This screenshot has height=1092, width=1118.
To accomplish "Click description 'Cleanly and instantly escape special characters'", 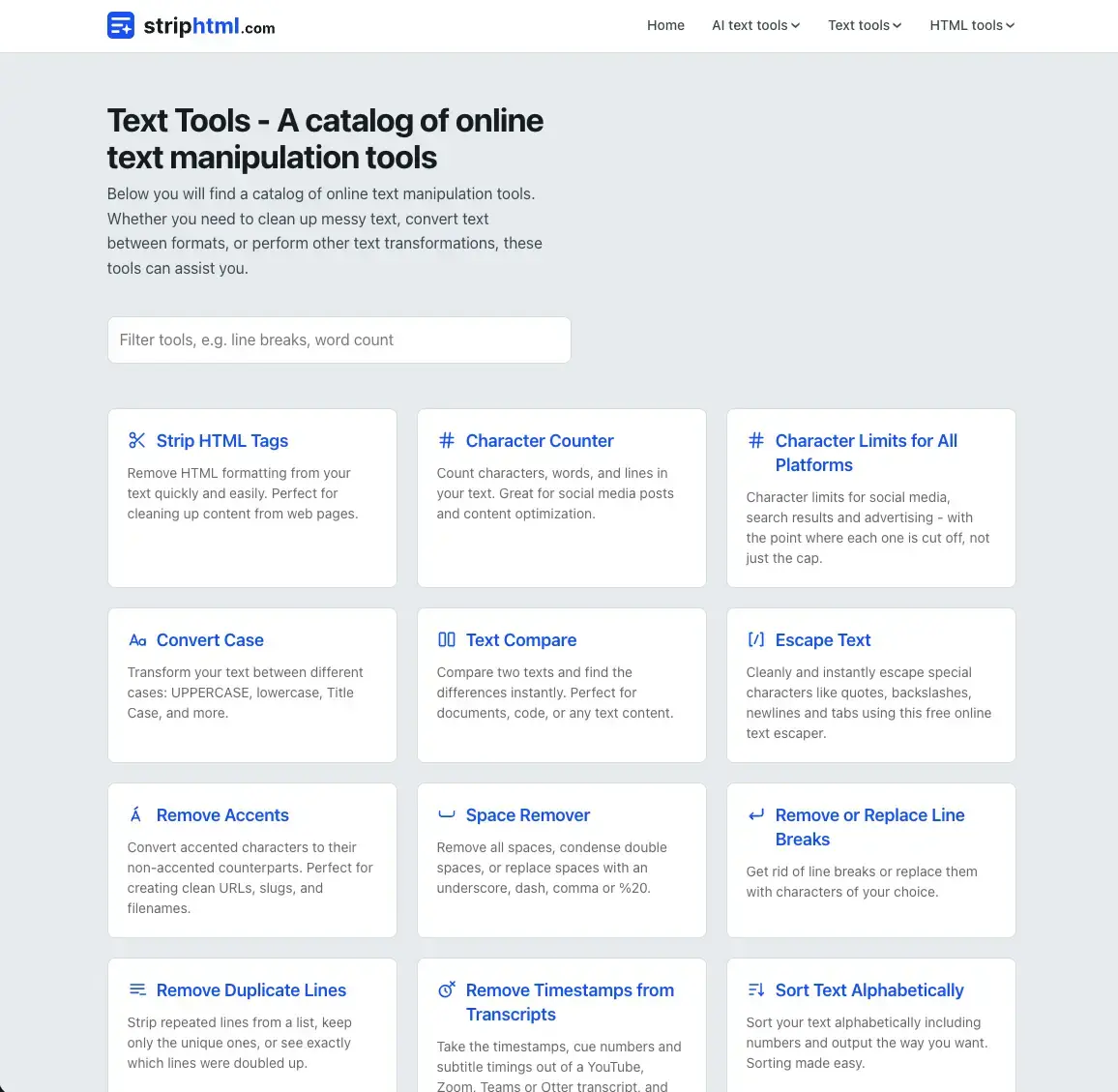I will click(868, 702).
